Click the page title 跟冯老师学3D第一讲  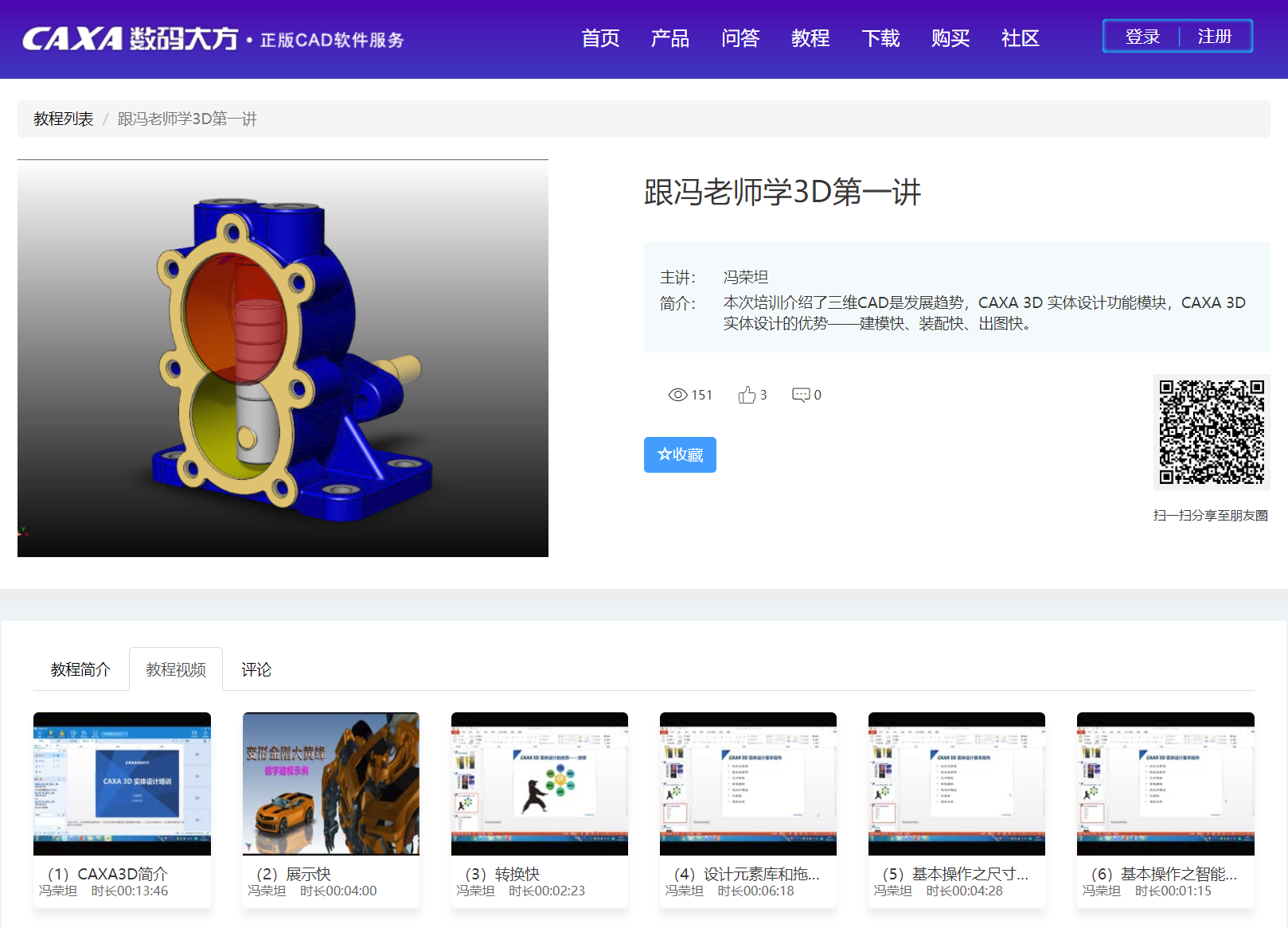[x=783, y=192]
